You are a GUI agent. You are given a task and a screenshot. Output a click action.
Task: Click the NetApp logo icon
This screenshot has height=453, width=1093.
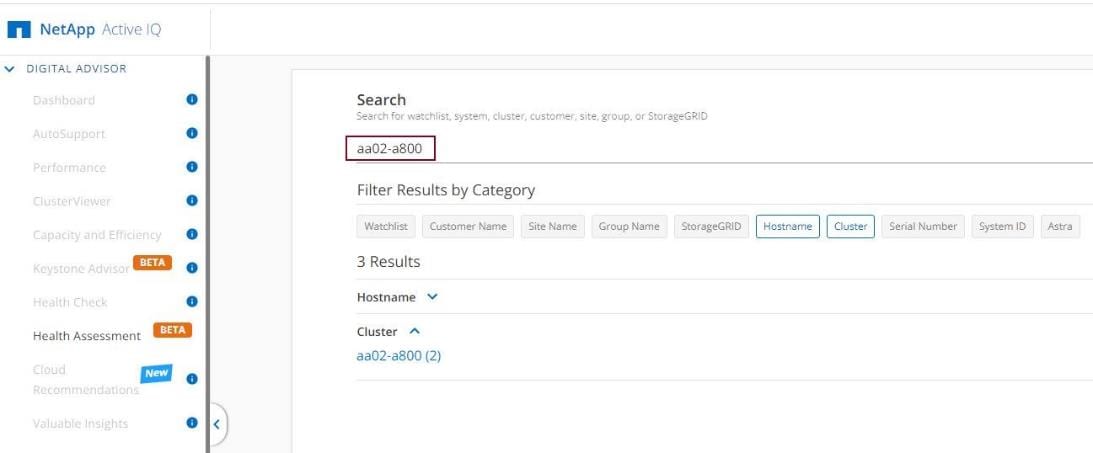(19, 30)
